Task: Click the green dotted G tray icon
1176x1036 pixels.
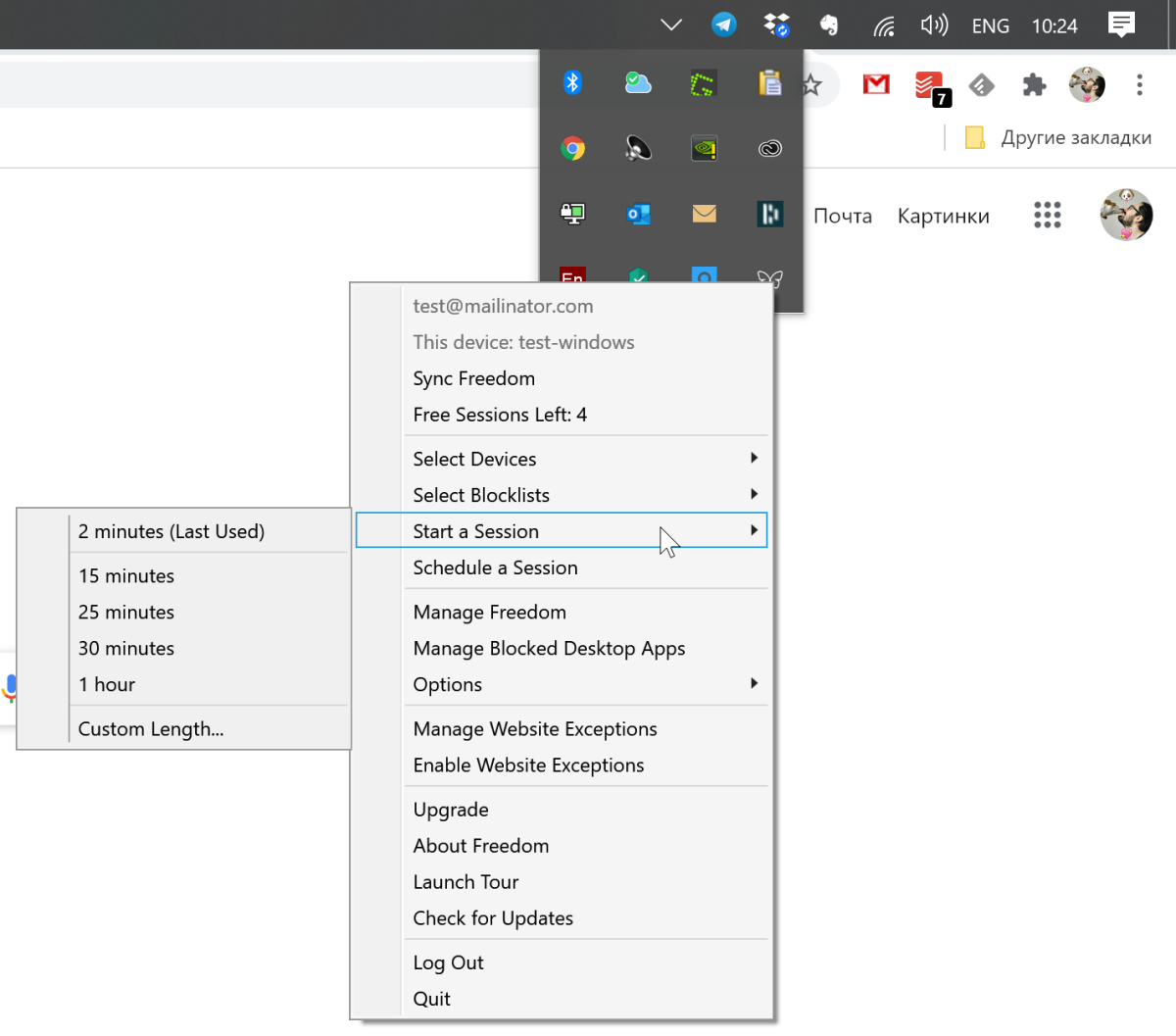Action: [x=704, y=84]
